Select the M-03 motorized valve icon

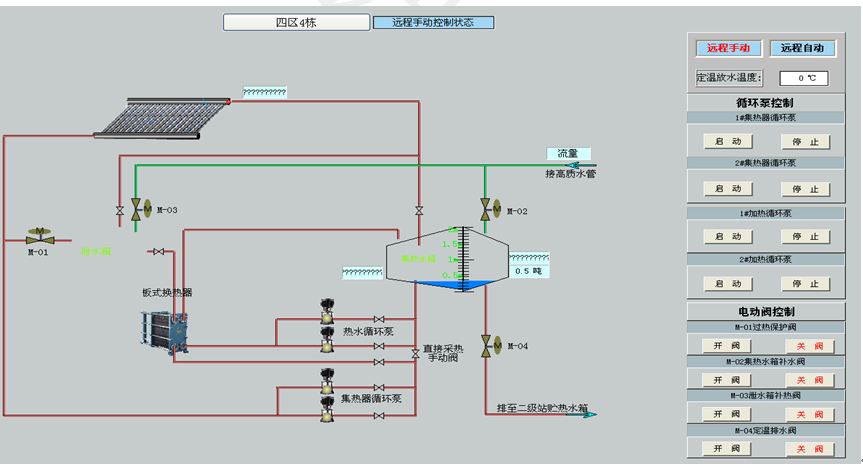click(x=137, y=209)
